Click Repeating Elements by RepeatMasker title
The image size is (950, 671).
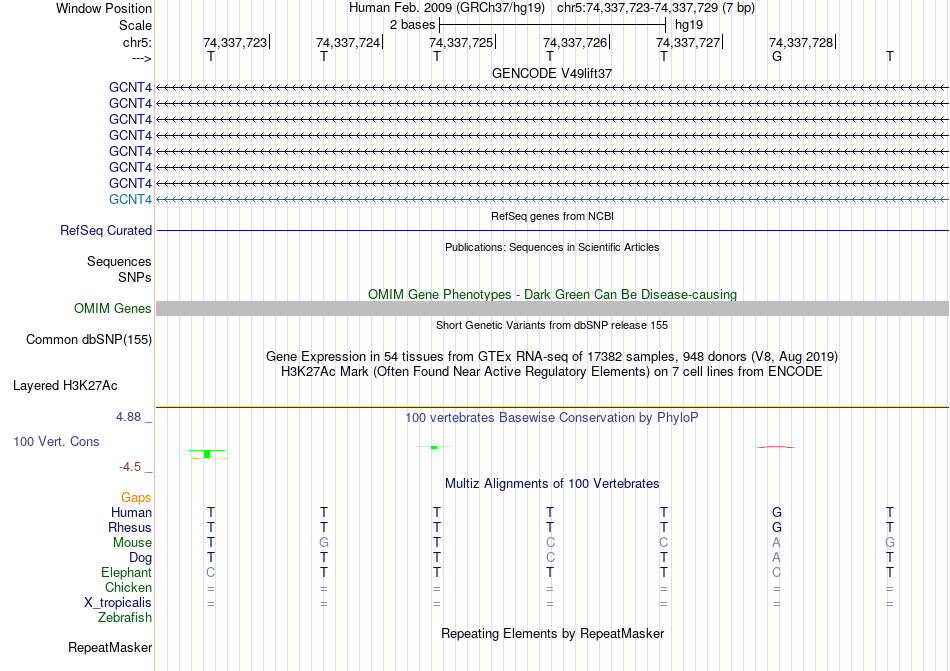tap(552, 633)
